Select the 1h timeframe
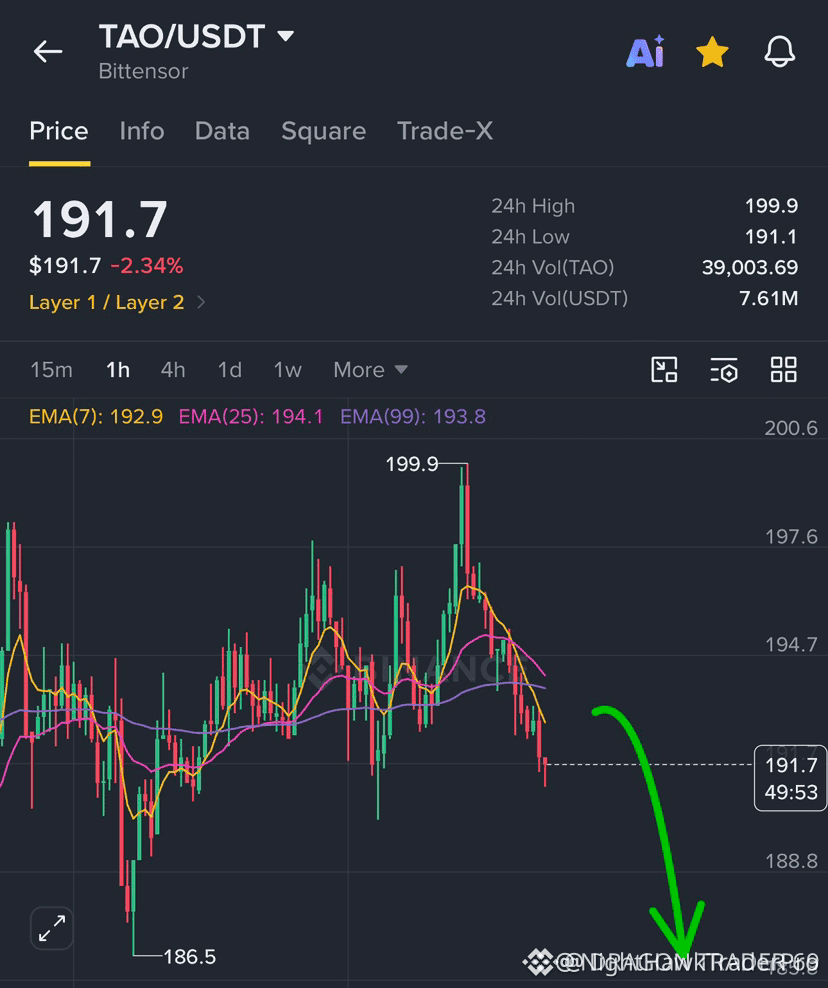Screen dimensions: 828x988 pyautogui.click(x=118, y=370)
